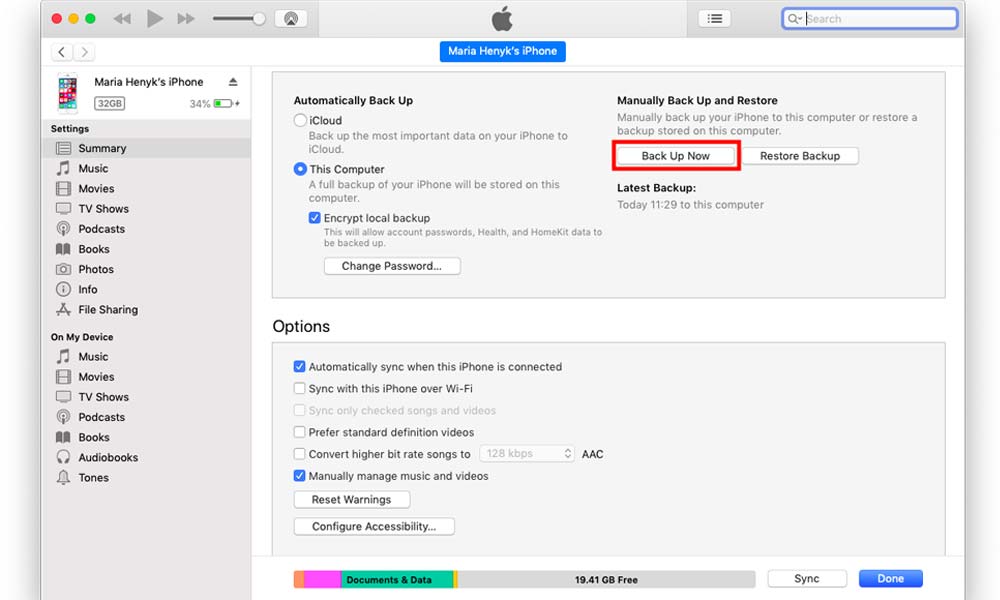Screen dimensions: 1000x600
Task: Open File Sharing in the sidebar
Action: [107, 310]
